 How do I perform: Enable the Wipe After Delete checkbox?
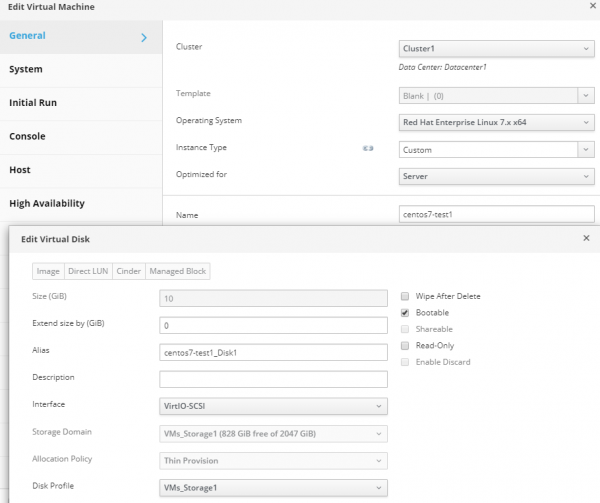[x=405, y=297]
